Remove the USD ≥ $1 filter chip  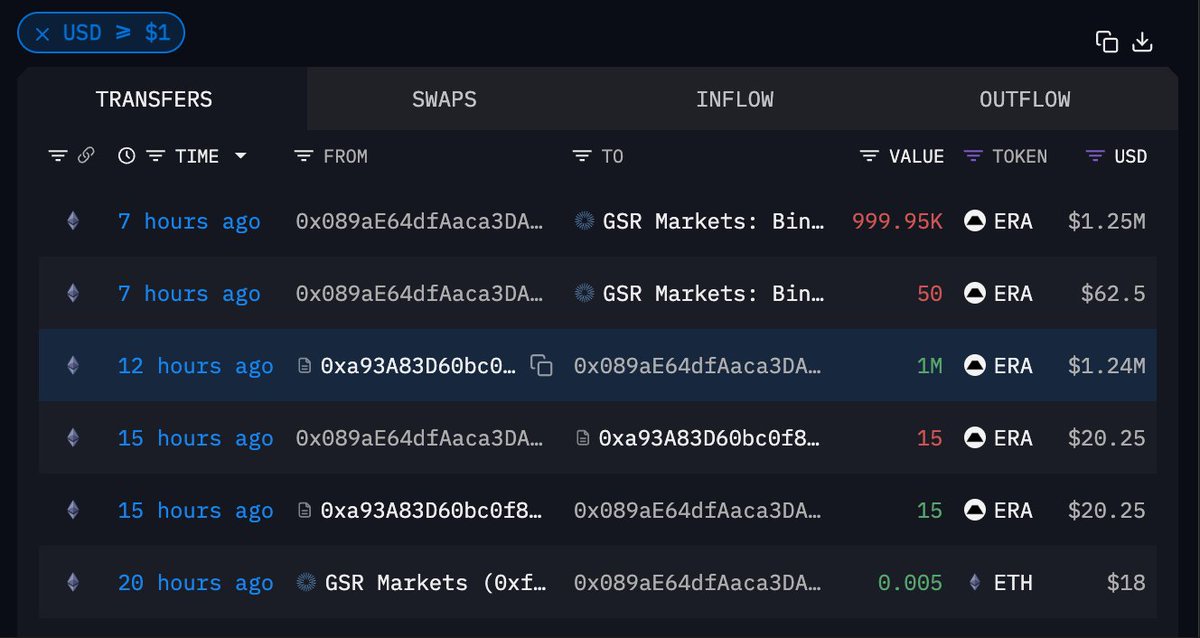42,33
